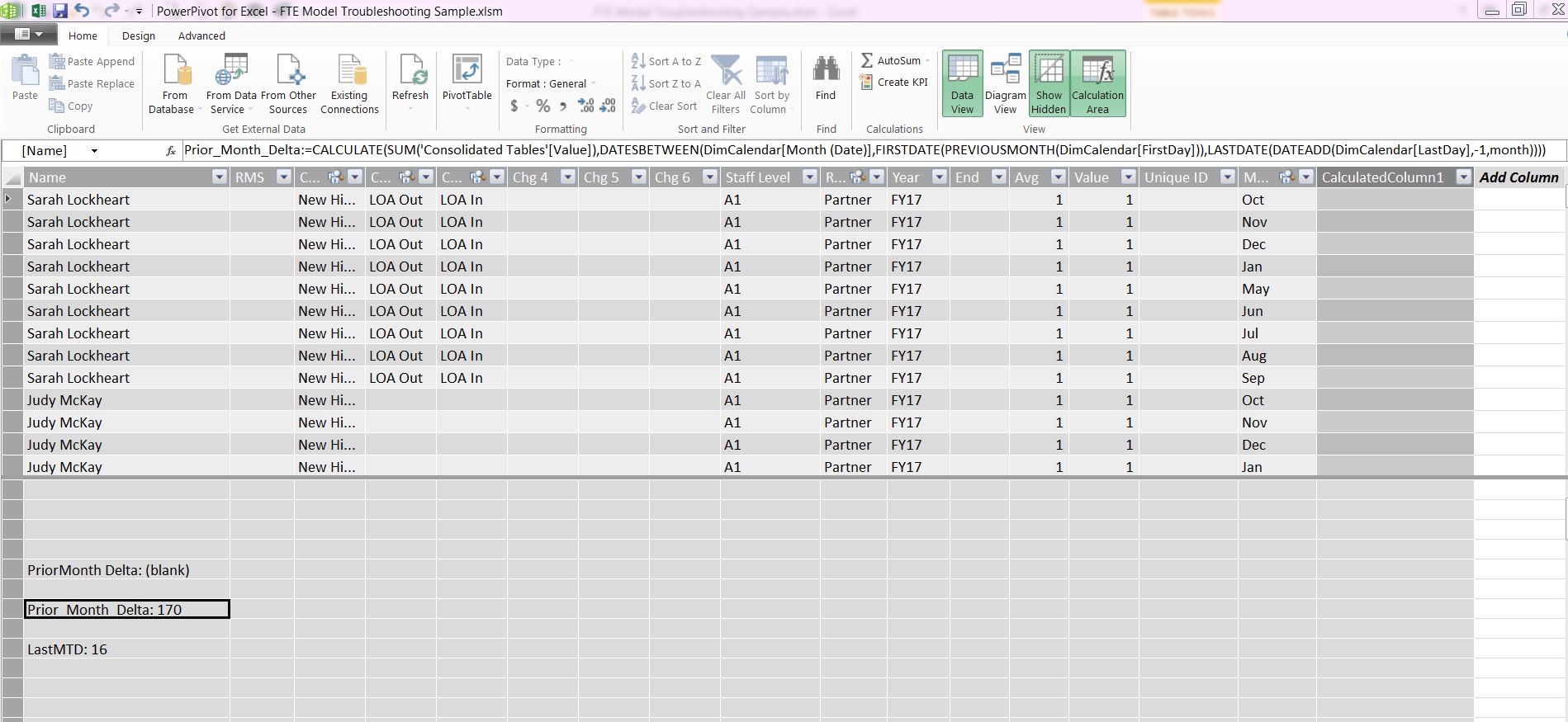Image resolution: width=1568 pixels, height=722 pixels.
Task: Toggle the Calculation Area
Action: [1098, 83]
